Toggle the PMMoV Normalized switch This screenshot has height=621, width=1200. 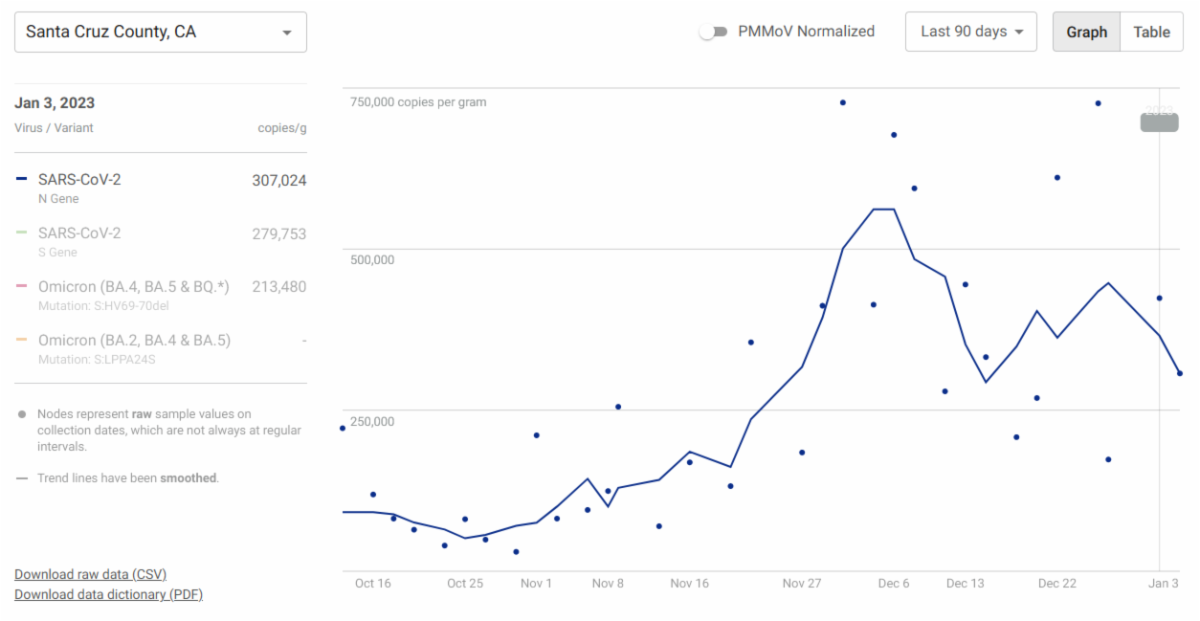pyautogui.click(x=712, y=32)
